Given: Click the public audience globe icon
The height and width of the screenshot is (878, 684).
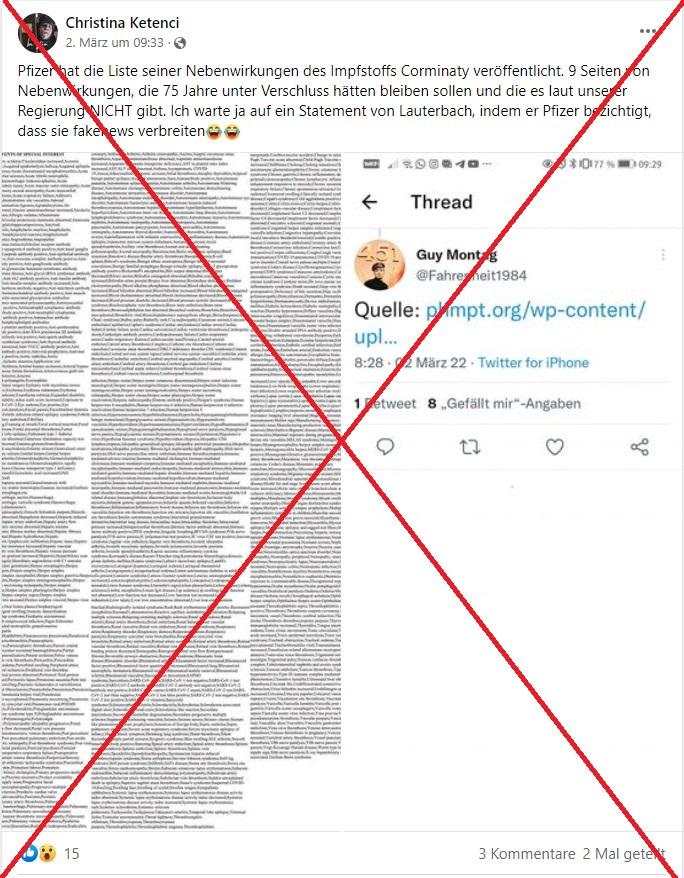Looking at the screenshot, I should [x=180, y=43].
